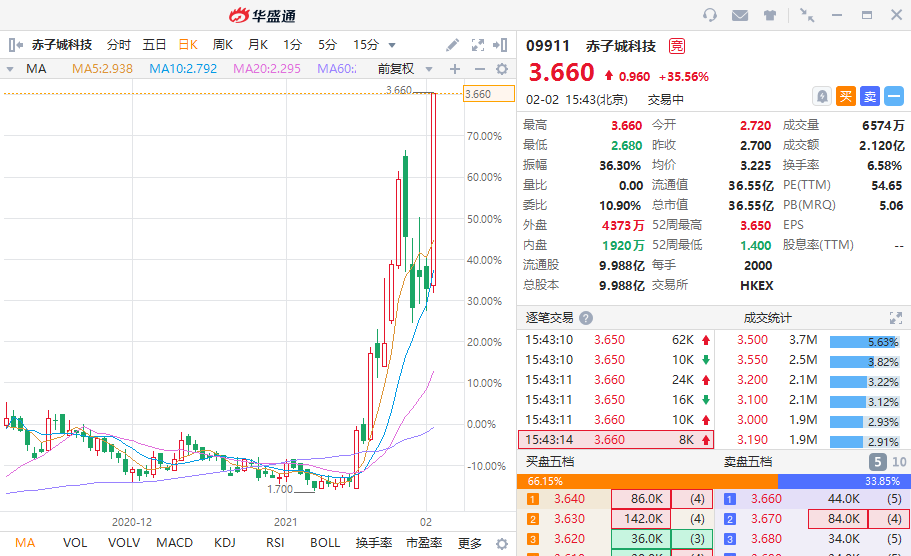Image resolution: width=911 pixels, height=556 pixels.
Task: Click the MA10:2.792 legend label
Action: click(183, 69)
